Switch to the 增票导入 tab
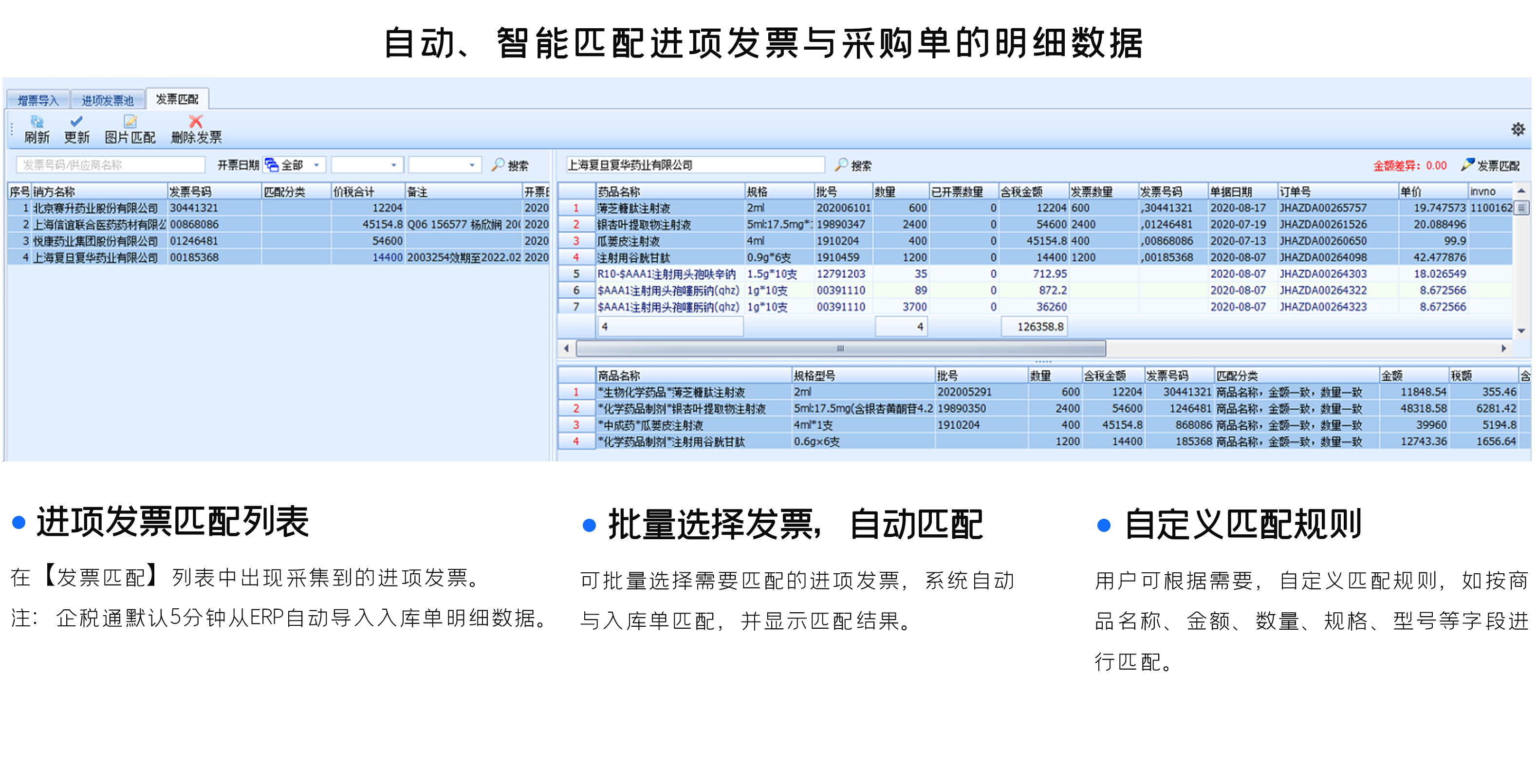The width and height of the screenshot is (1537, 784). (38, 100)
